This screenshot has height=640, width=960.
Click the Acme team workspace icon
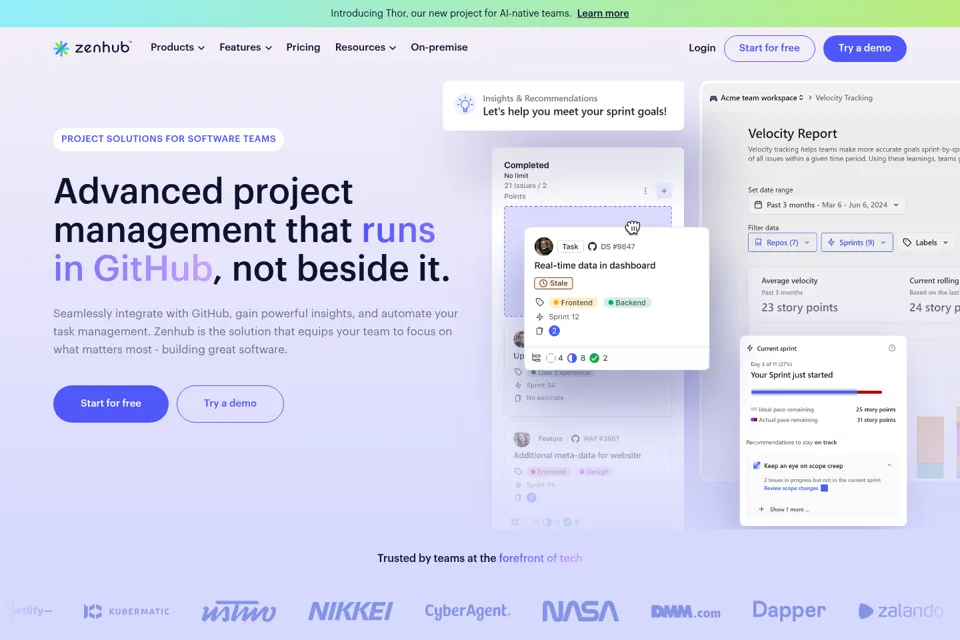(x=713, y=98)
